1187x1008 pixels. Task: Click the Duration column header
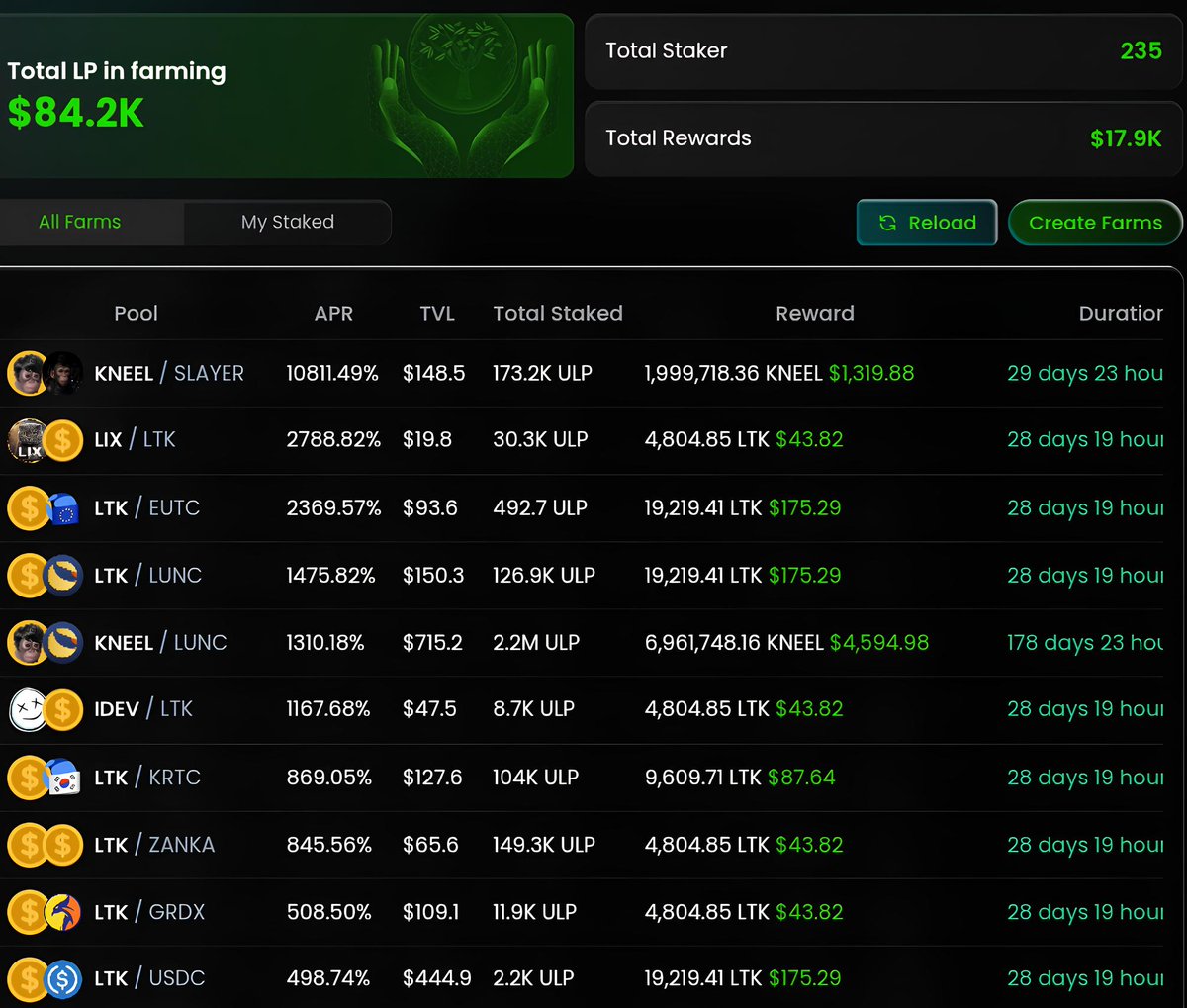1121,313
